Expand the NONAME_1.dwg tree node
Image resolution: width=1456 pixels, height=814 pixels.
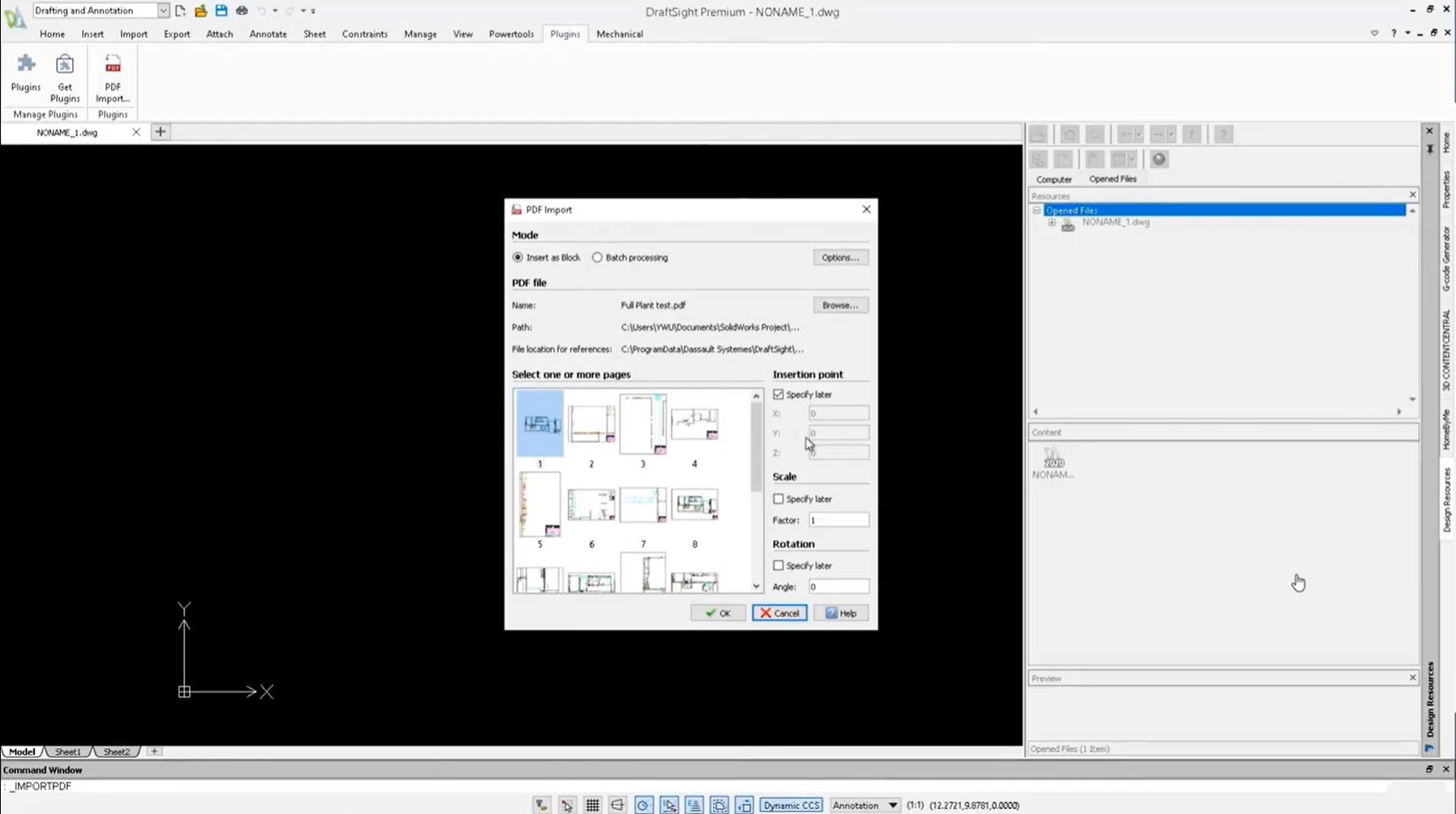1052,223
